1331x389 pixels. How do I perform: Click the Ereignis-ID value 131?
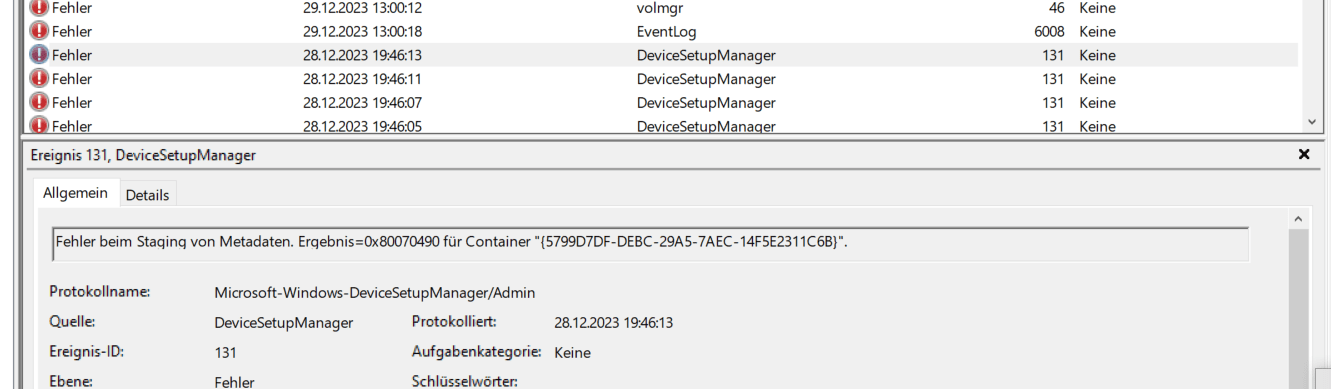[x=226, y=353]
